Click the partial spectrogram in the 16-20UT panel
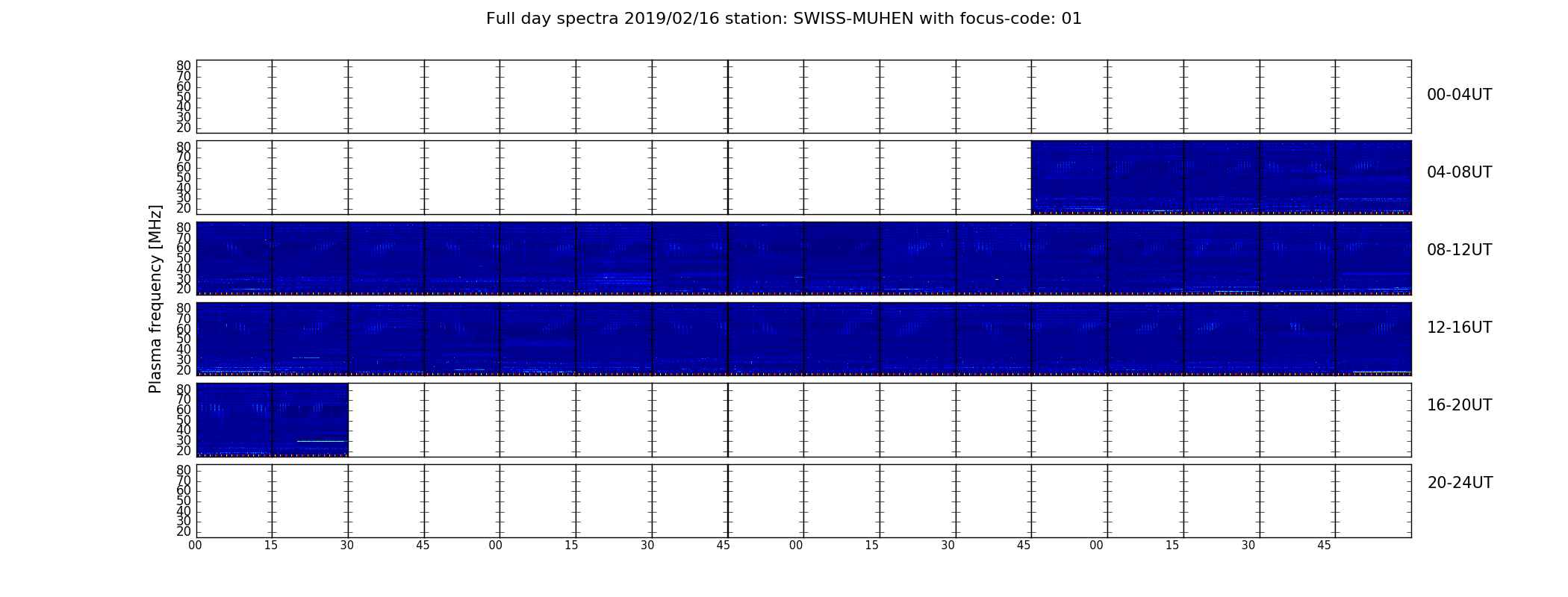Screen dimensions: 1568x597 (273, 419)
